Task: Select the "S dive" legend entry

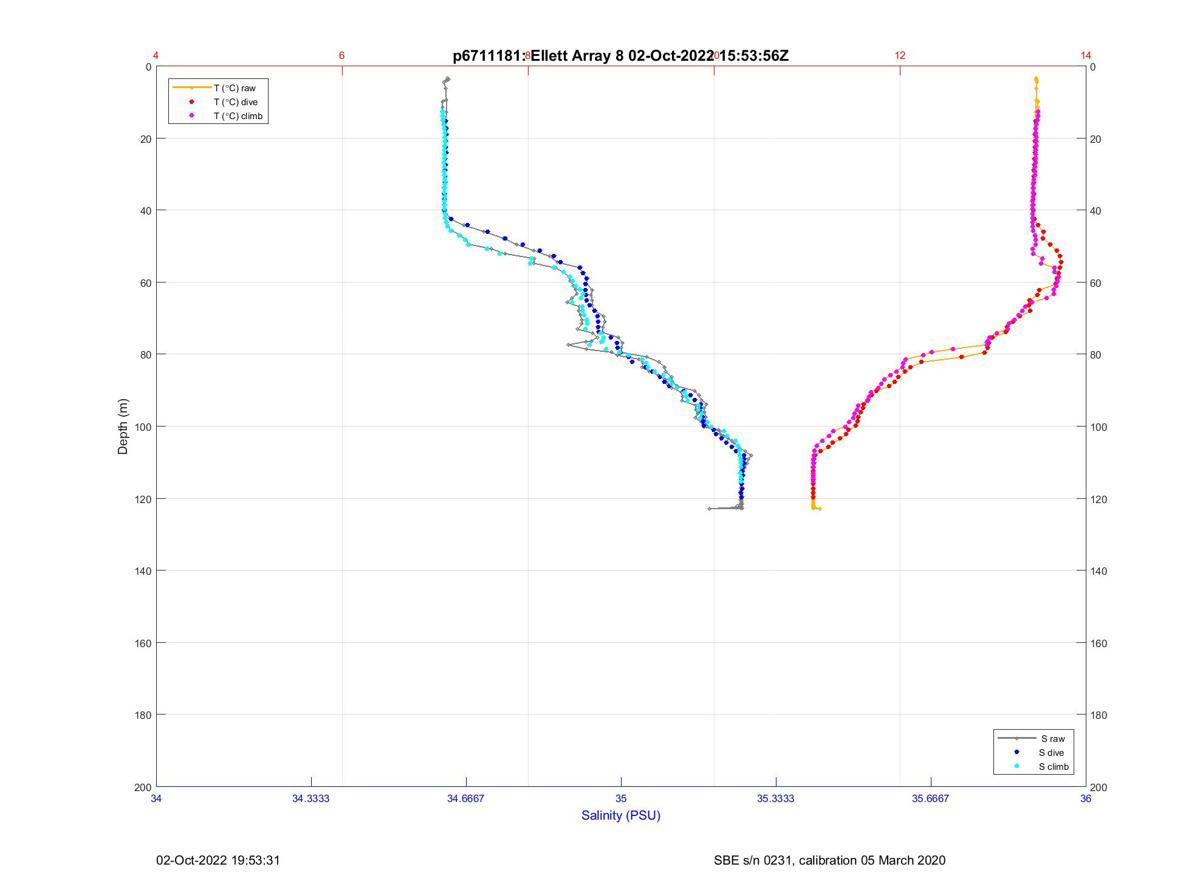Action: (x=1053, y=752)
